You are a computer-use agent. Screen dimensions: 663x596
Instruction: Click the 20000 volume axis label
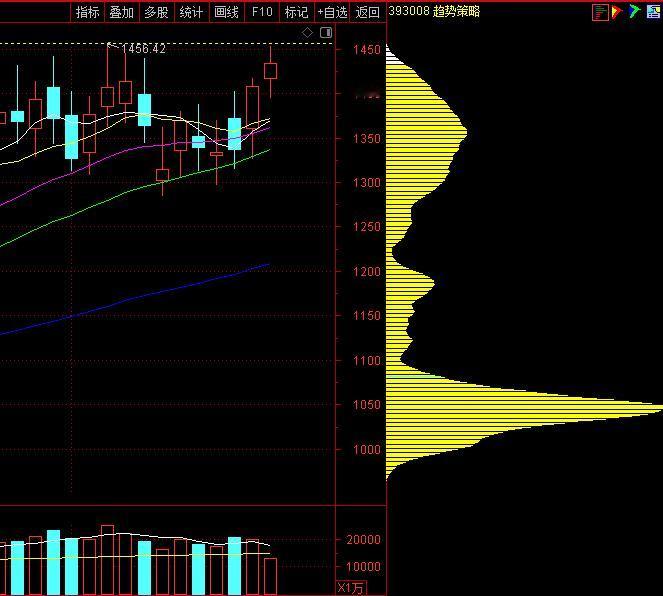(363, 539)
